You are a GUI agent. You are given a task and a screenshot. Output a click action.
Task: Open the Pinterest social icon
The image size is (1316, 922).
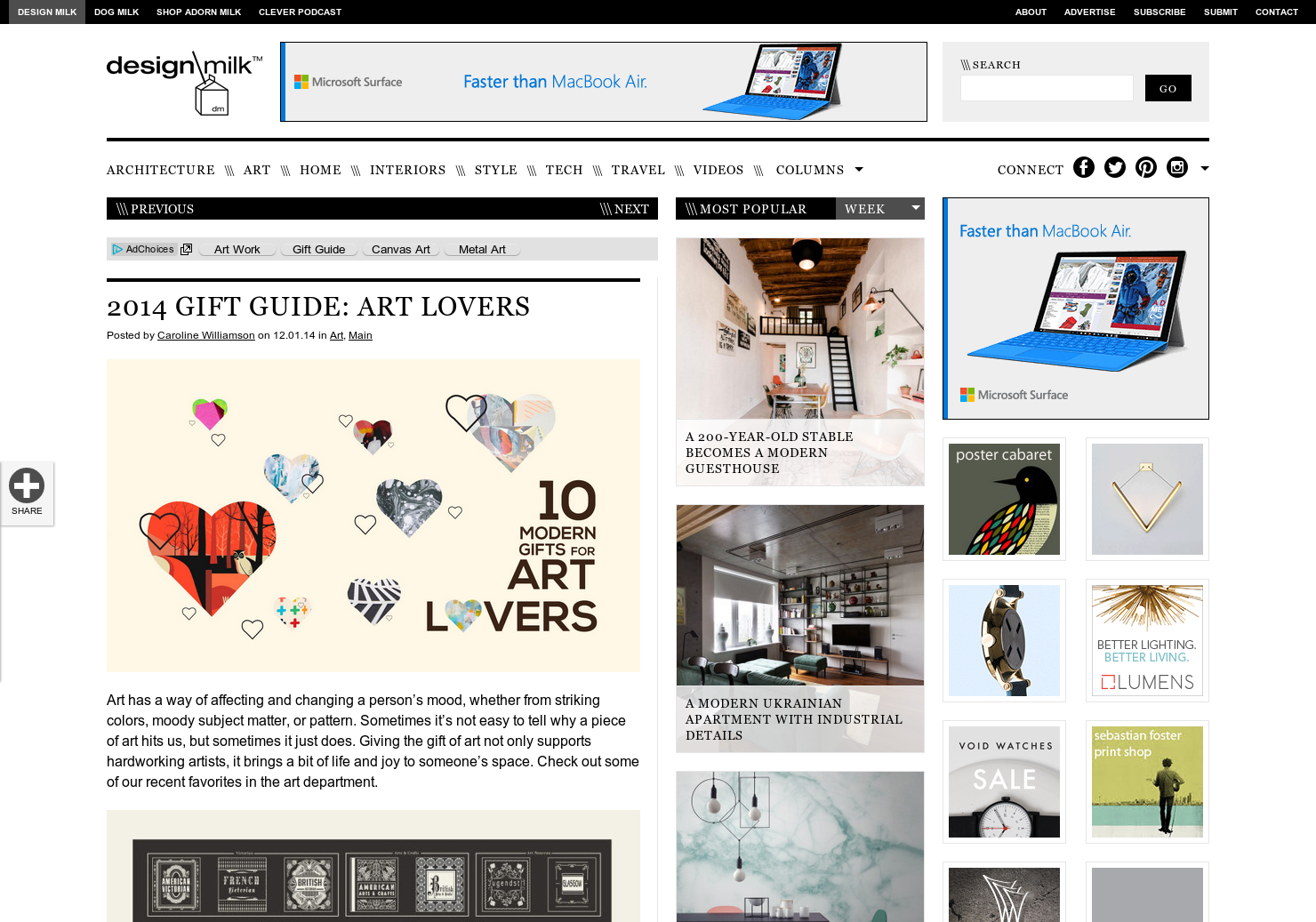1145,167
